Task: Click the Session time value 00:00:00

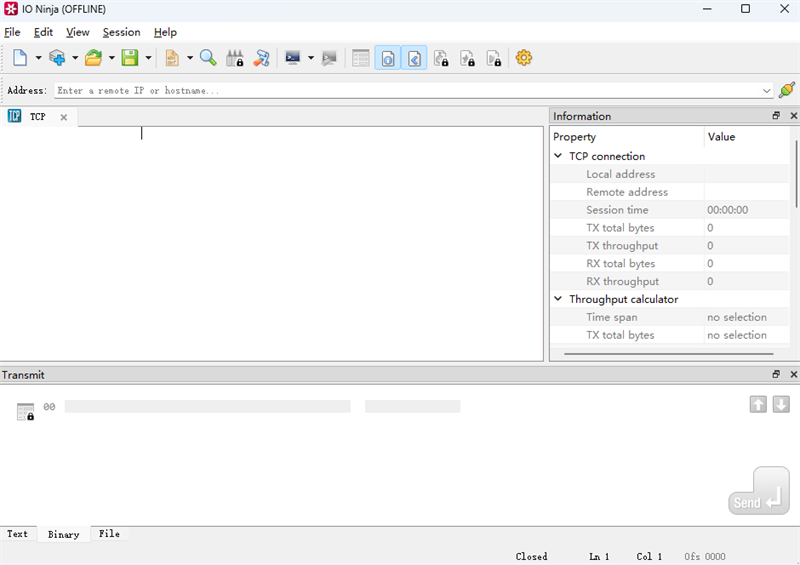Action: coord(728,210)
